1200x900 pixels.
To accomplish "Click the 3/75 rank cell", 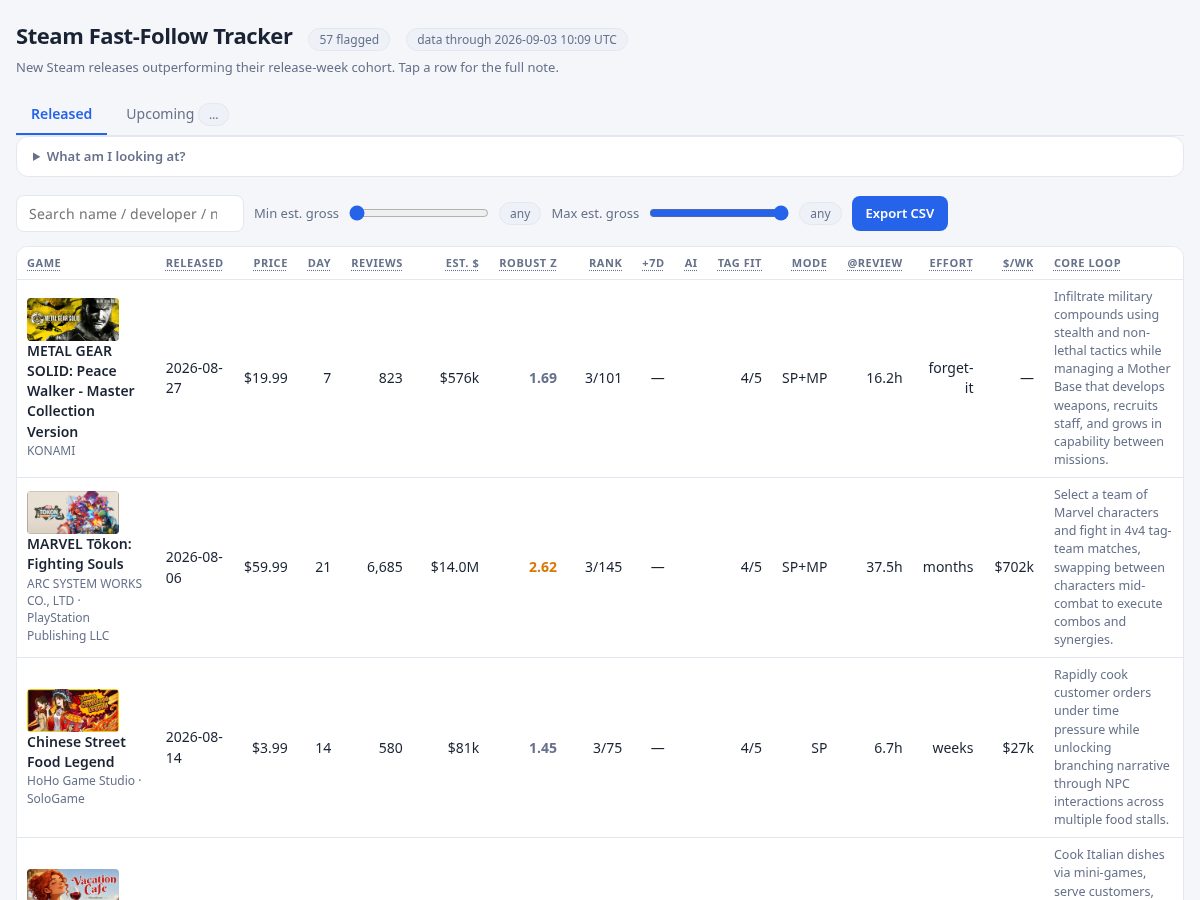I will pos(607,748).
